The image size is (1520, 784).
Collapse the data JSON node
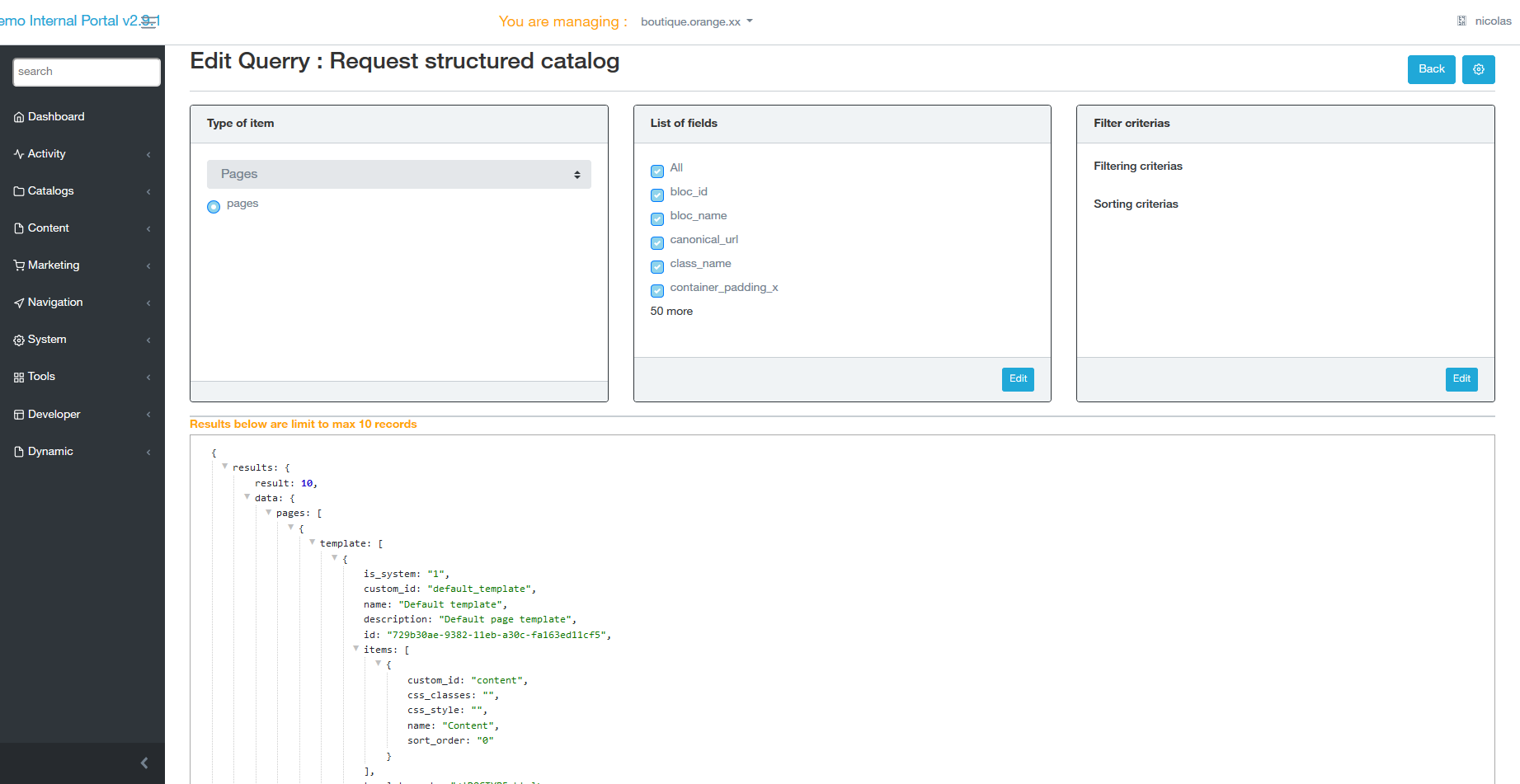(x=247, y=497)
